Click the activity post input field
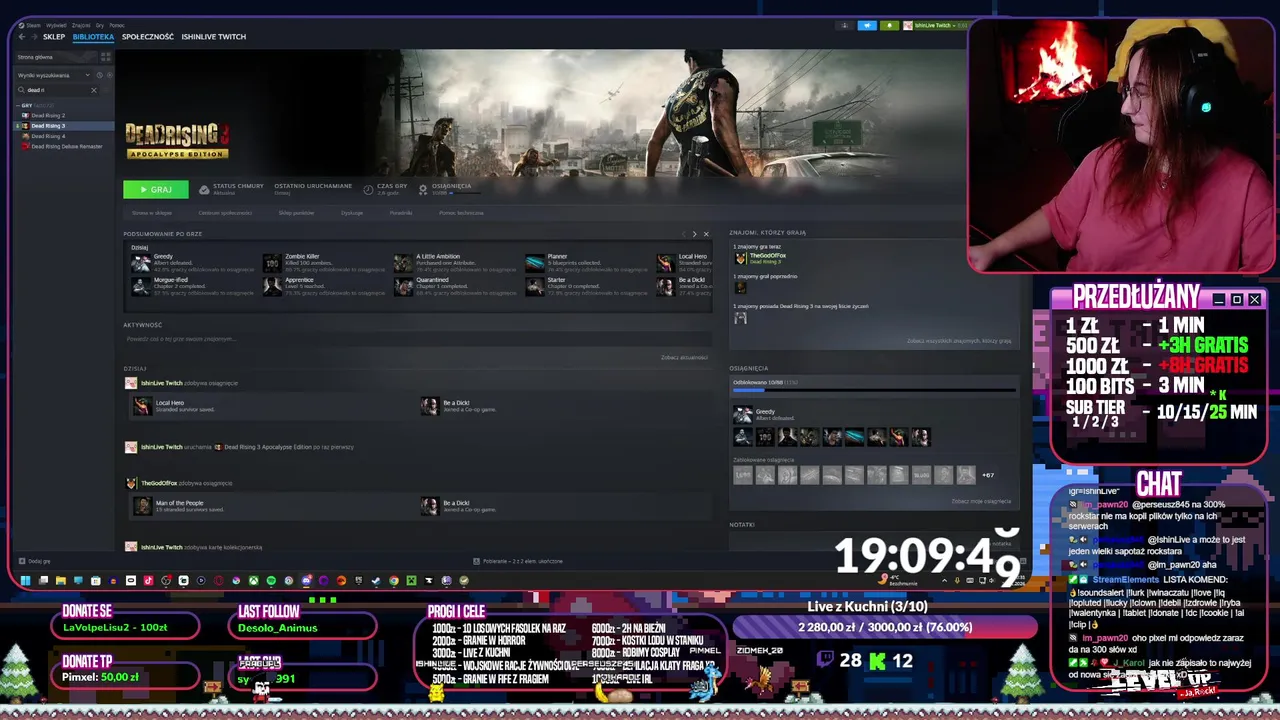The height and width of the screenshot is (720, 1280). pyautogui.click(x=416, y=339)
